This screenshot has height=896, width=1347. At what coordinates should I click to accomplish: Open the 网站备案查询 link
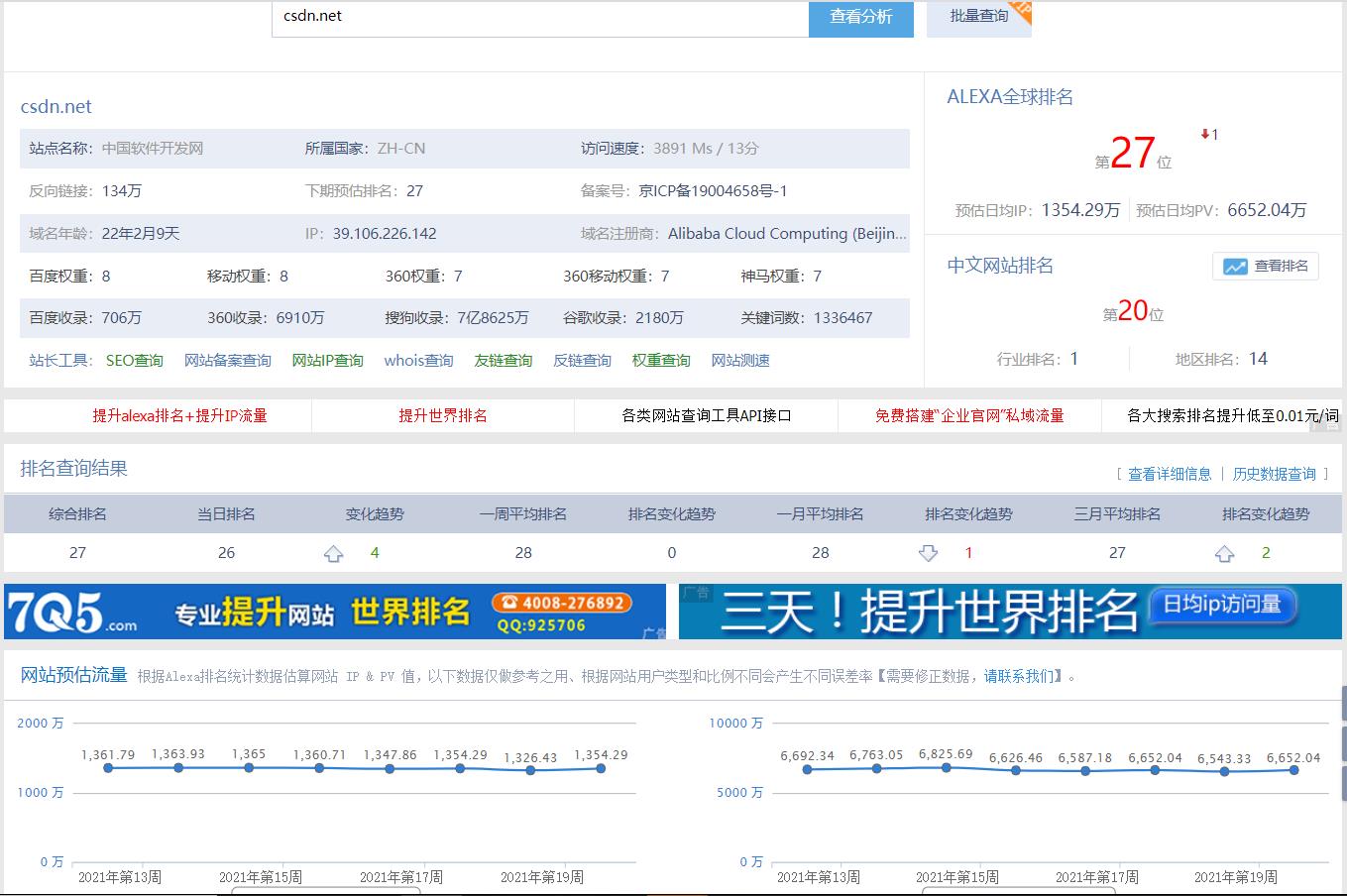pyautogui.click(x=228, y=361)
